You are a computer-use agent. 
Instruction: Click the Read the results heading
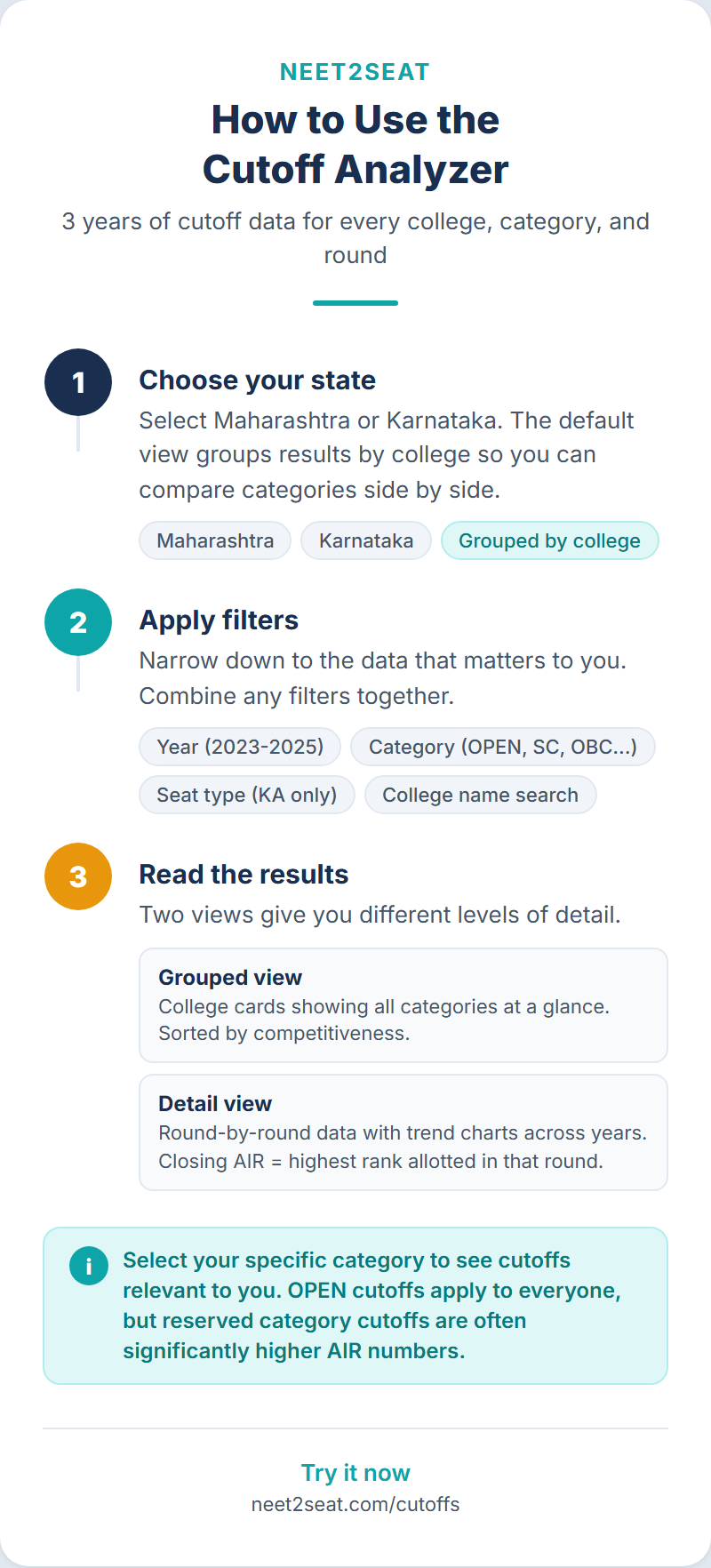(x=244, y=875)
